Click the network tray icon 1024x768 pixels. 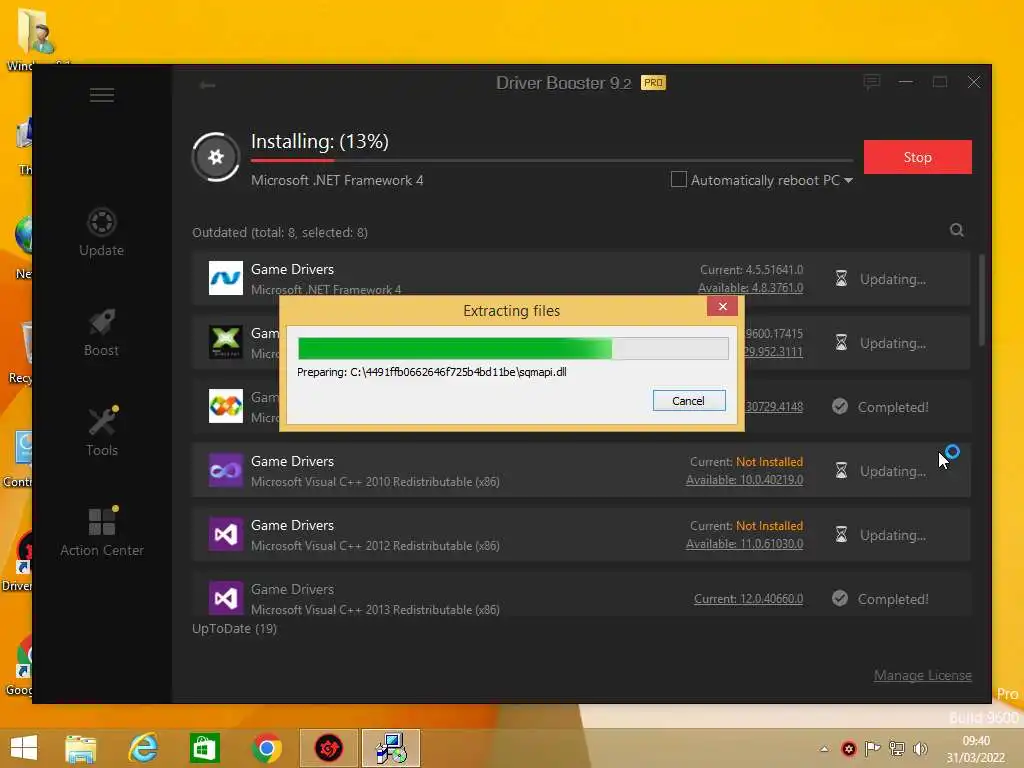(x=897, y=749)
